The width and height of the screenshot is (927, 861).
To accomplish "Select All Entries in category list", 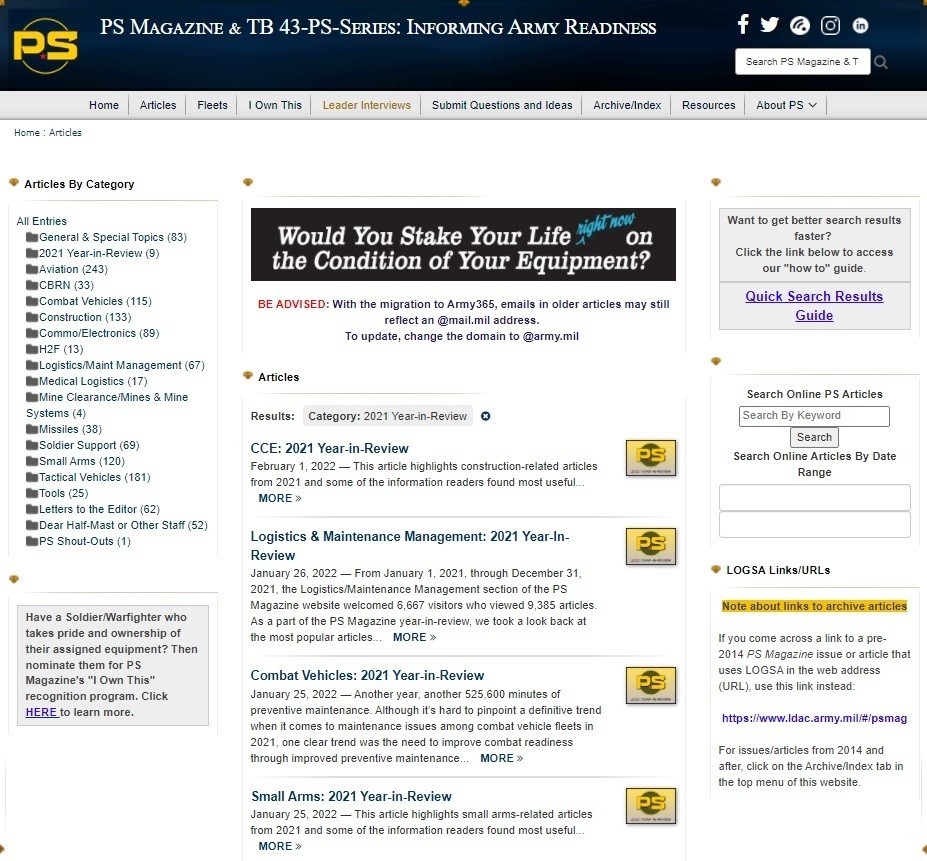I will coord(41,221).
